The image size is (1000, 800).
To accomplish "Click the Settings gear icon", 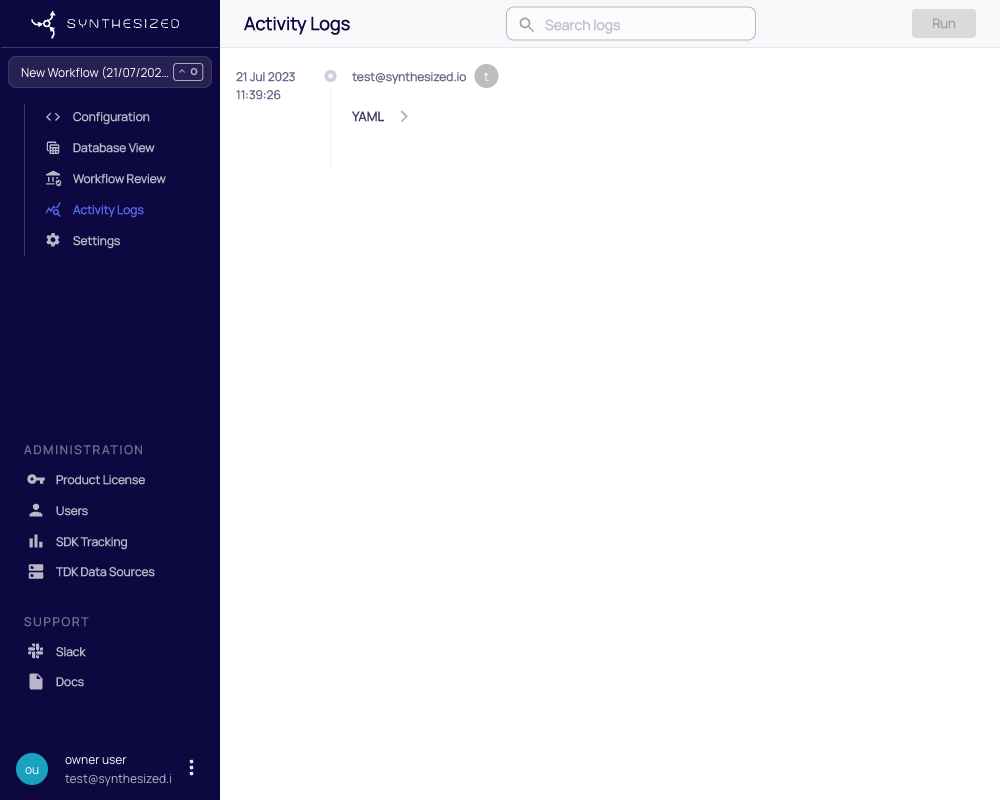I will (53, 241).
